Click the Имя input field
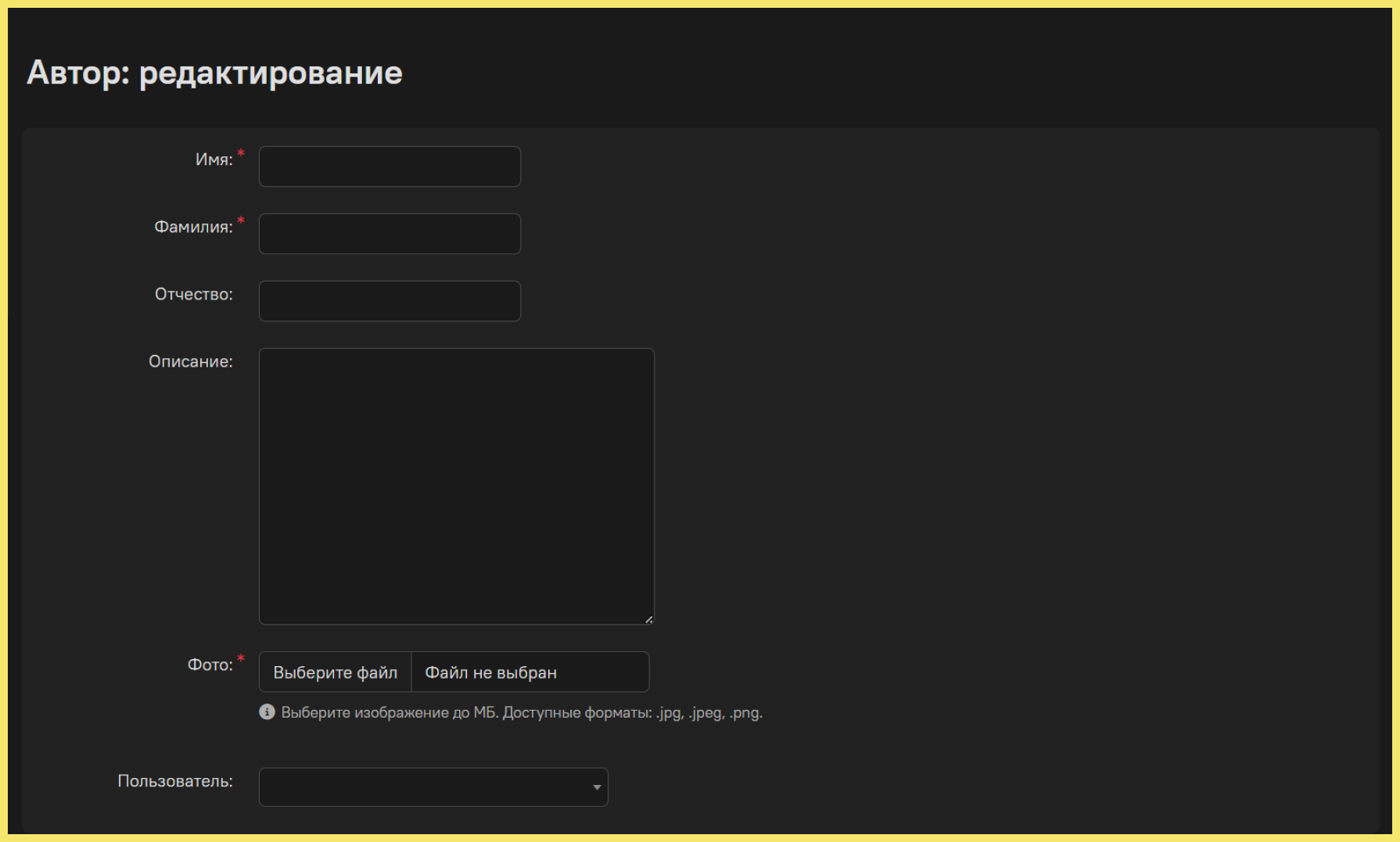This screenshot has width=1400, height=842. [x=389, y=167]
